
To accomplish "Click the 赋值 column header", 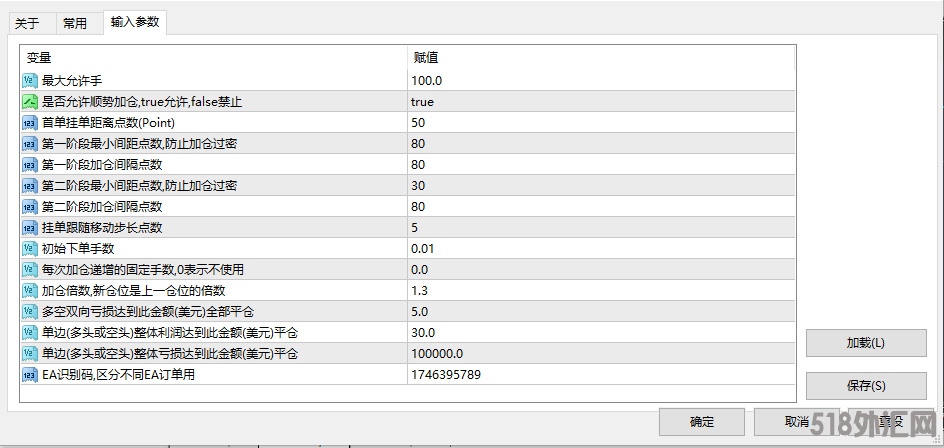I will coord(601,58).
